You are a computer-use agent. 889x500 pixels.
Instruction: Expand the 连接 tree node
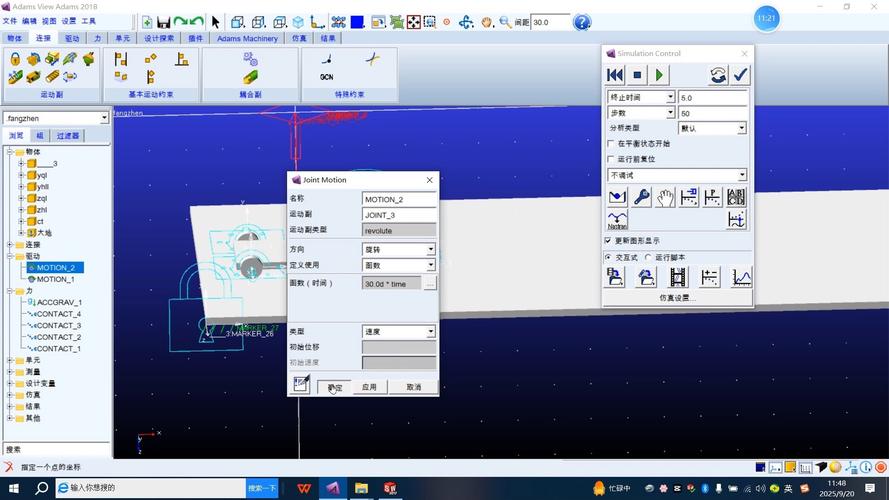point(10,244)
